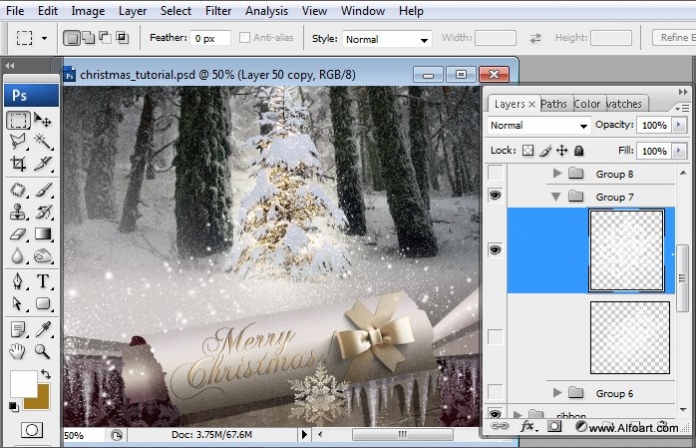This screenshot has width=696, height=448.
Task: Expand Group 8 in Layers panel
Action: pyautogui.click(x=557, y=173)
